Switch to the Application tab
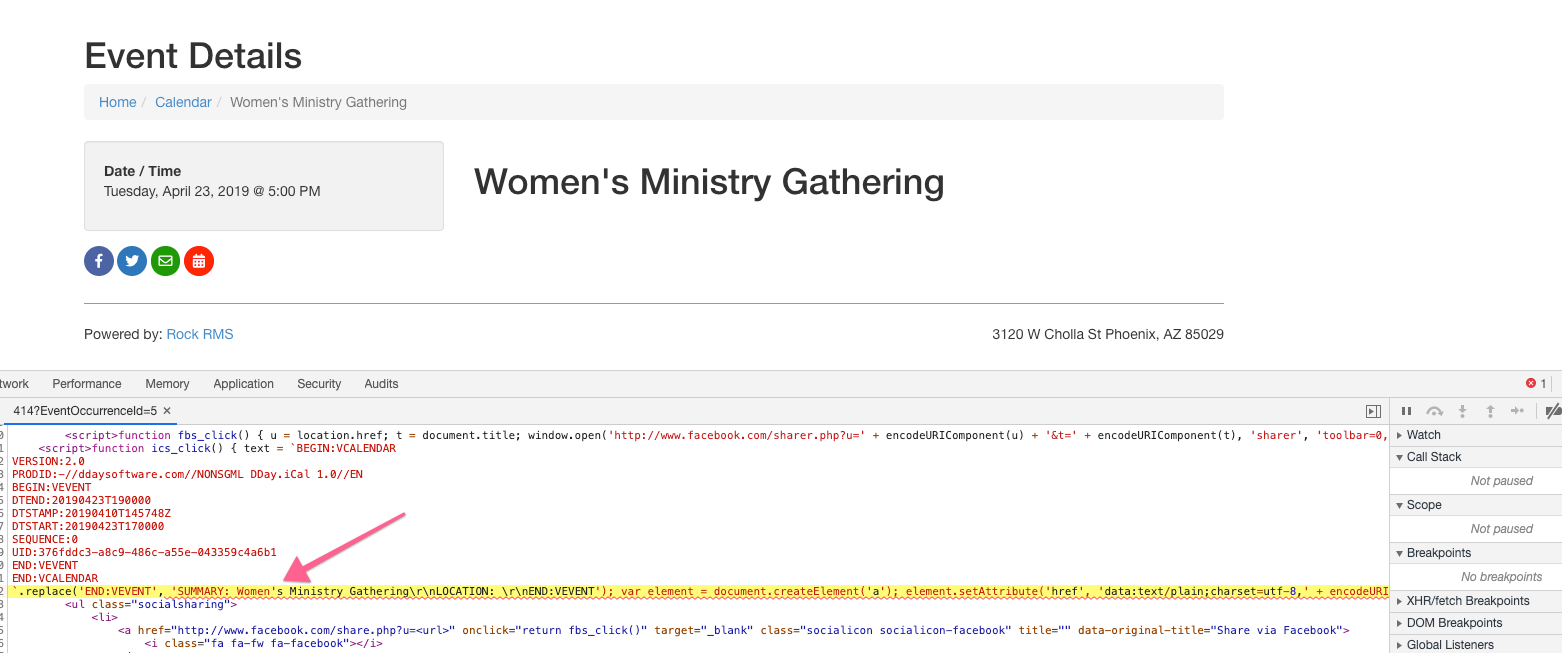1562x653 pixels. tap(243, 383)
